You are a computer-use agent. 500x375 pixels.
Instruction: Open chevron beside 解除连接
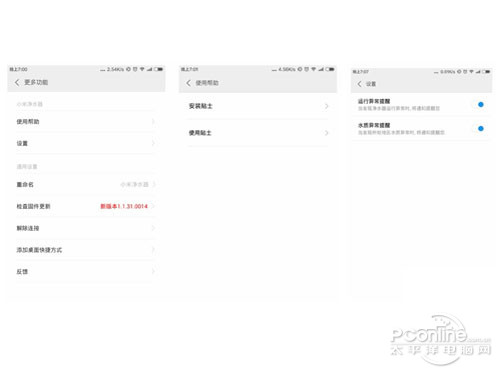pyautogui.click(x=153, y=228)
